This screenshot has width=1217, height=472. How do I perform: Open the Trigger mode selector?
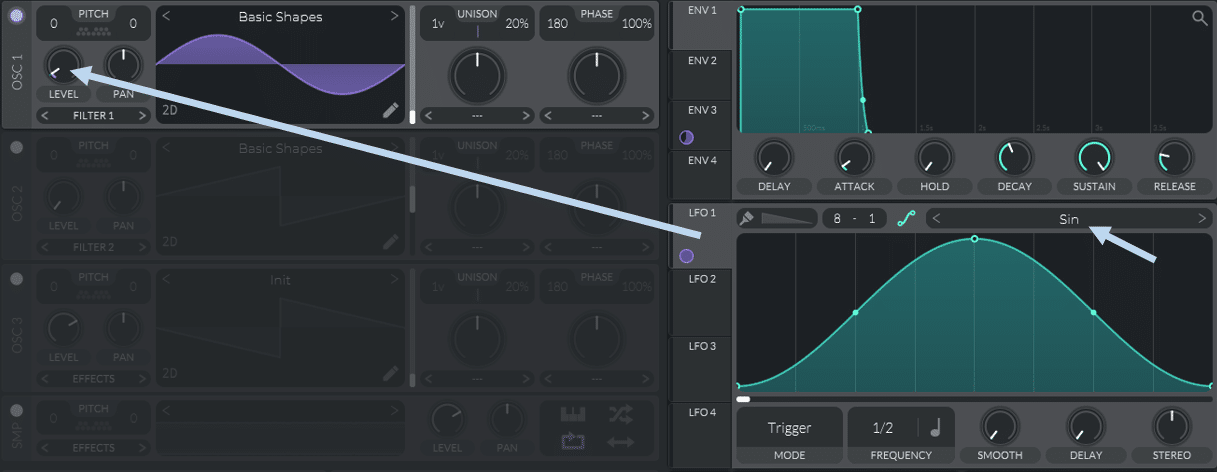tap(789, 428)
